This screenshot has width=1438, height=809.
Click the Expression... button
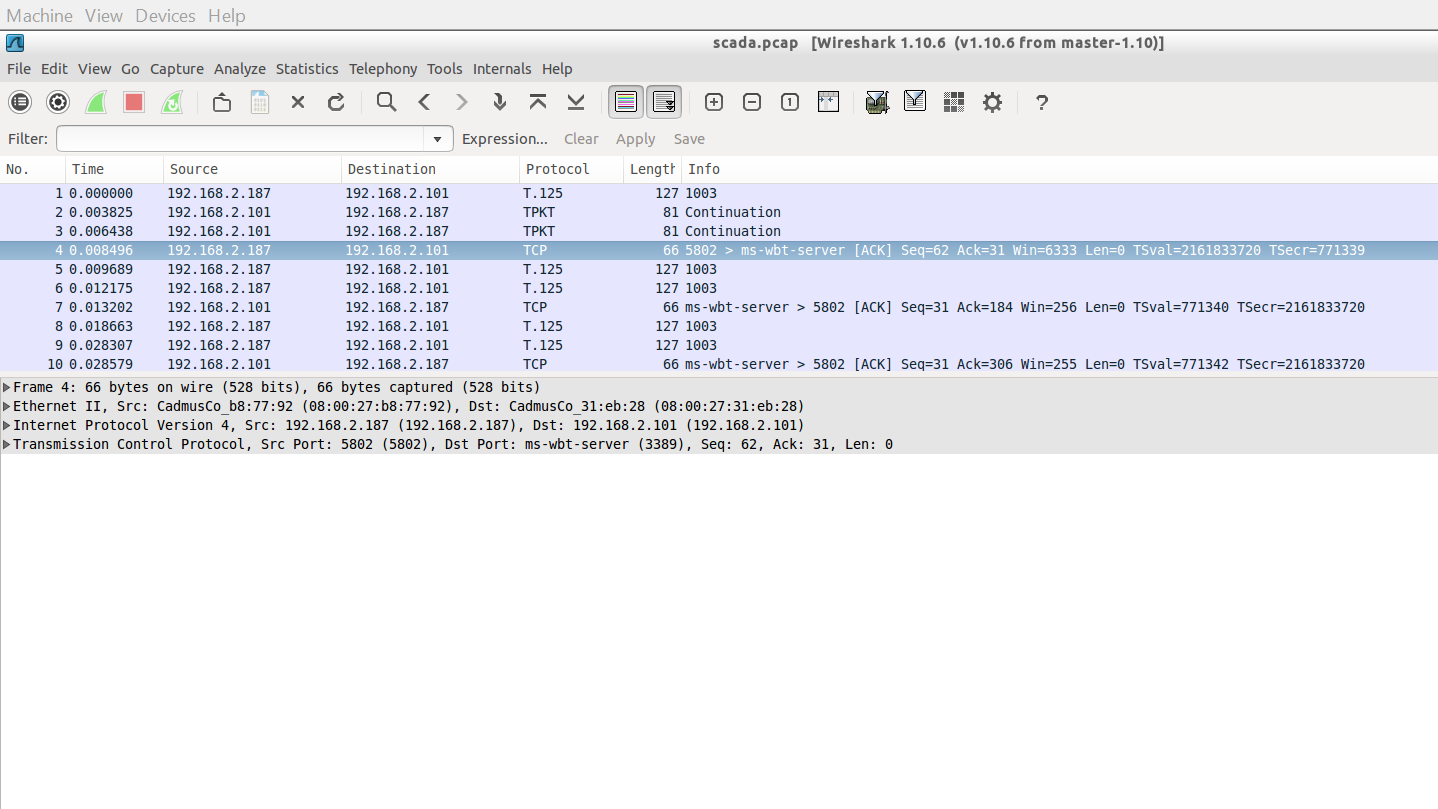point(505,139)
